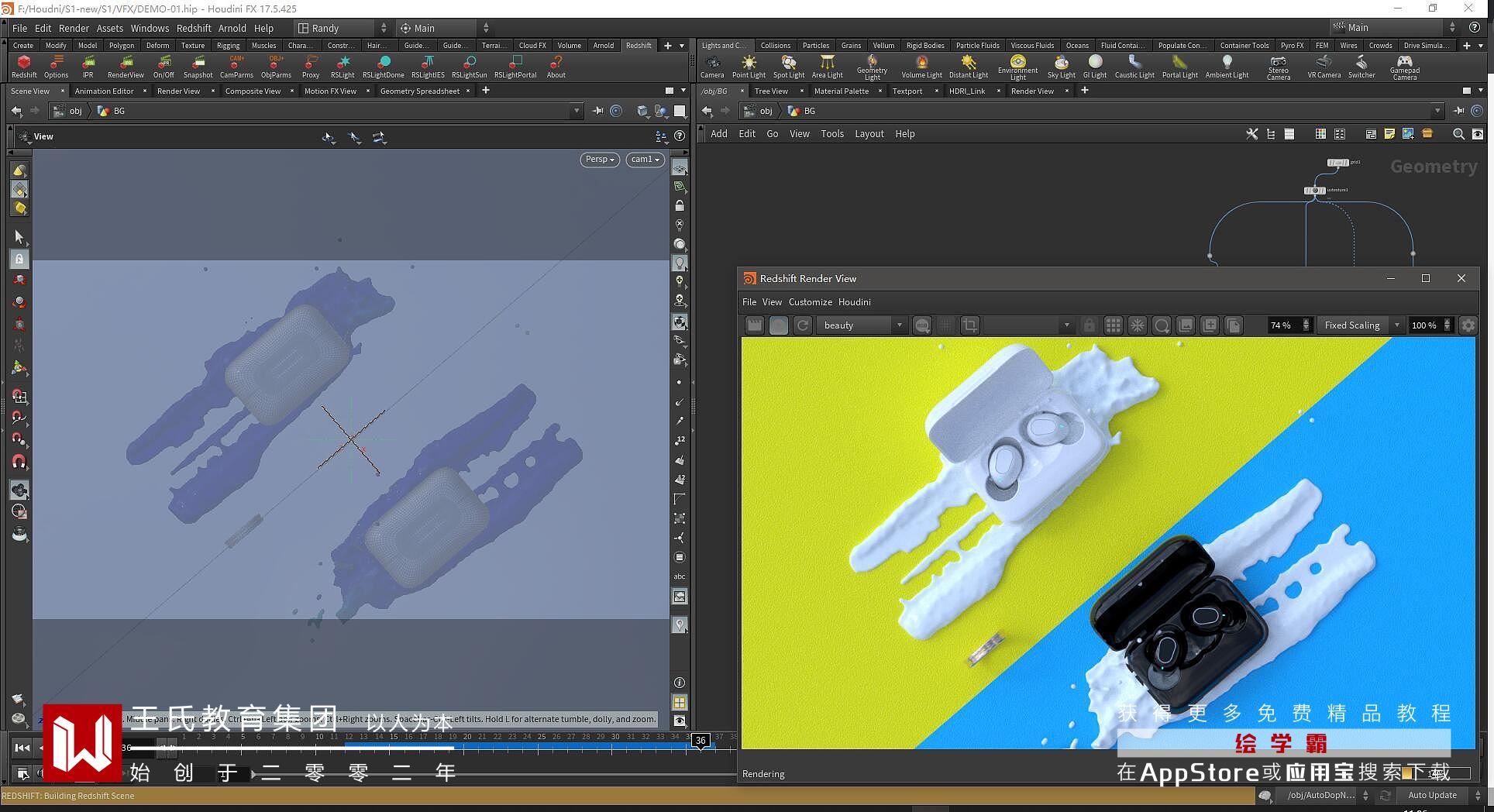Viewport: 1494px width, 812px height.
Task: Click the Redshift shelf tool icon
Action: pos(24,66)
